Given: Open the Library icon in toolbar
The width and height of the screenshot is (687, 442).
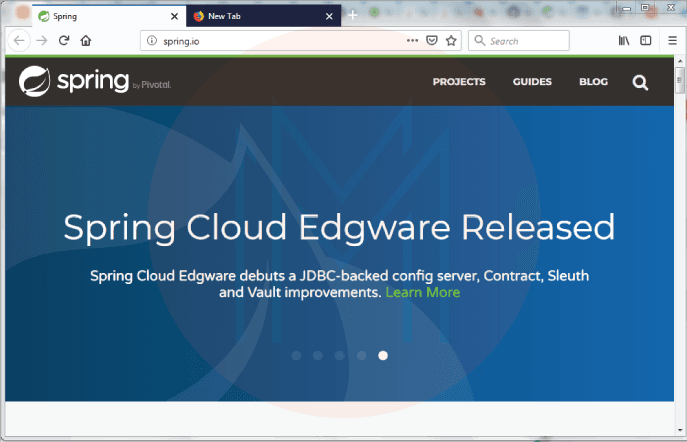Looking at the screenshot, I should pyautogui.click(x=623, y=41).
